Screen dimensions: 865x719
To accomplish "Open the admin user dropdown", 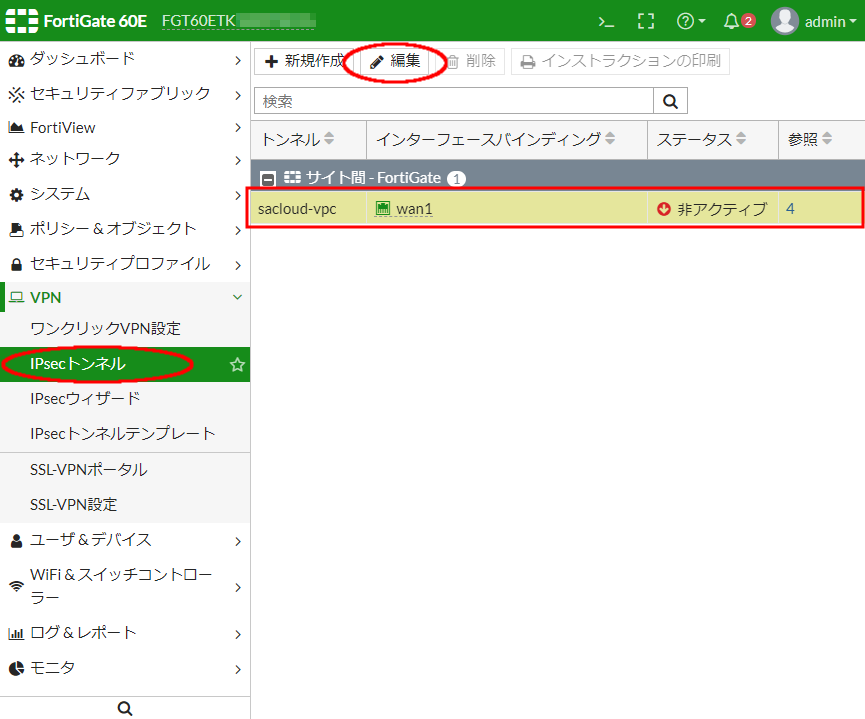I will click(x=815, y=21).
